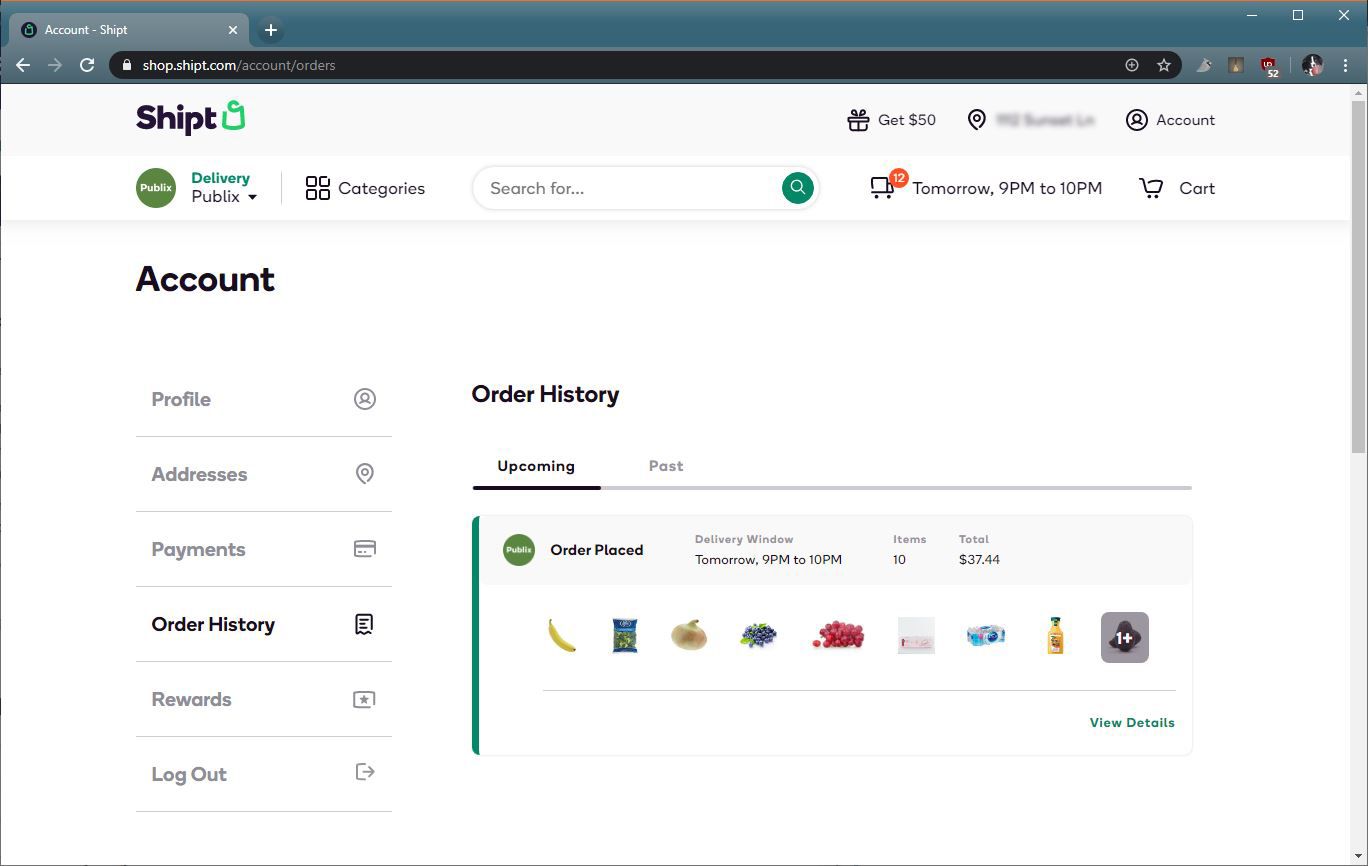Open the Categories menu

[365, 188]
